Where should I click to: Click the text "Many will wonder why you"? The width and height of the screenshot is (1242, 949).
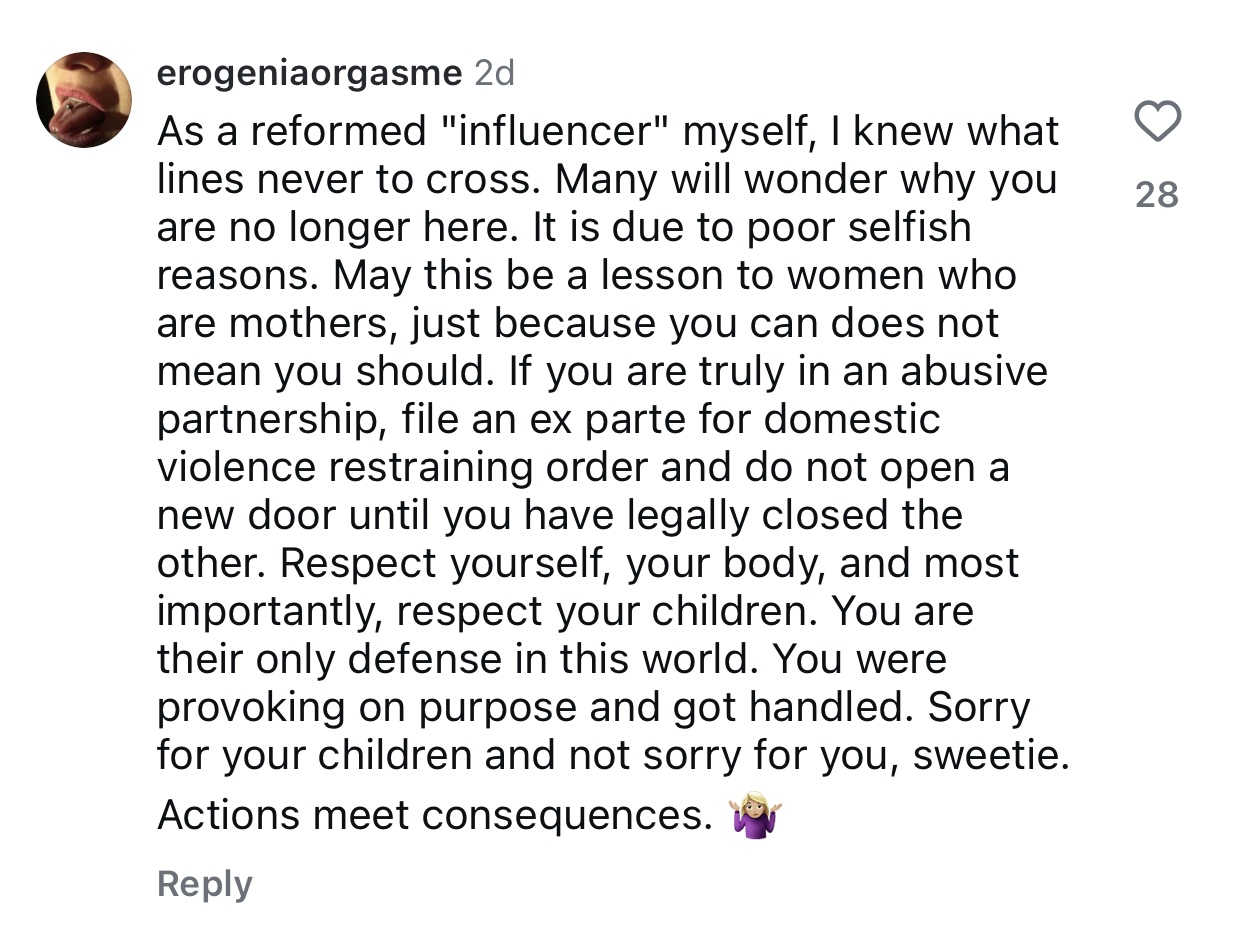[806, 180]
